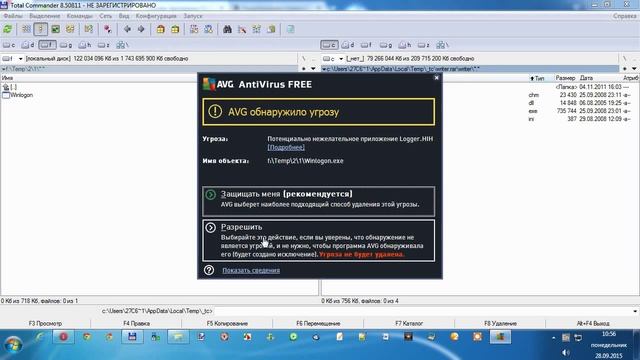The width and height of the screenshot is (640, 360).
Task: Go forward using the right arrow toolbar icon
Action: (x=141, y=29)
